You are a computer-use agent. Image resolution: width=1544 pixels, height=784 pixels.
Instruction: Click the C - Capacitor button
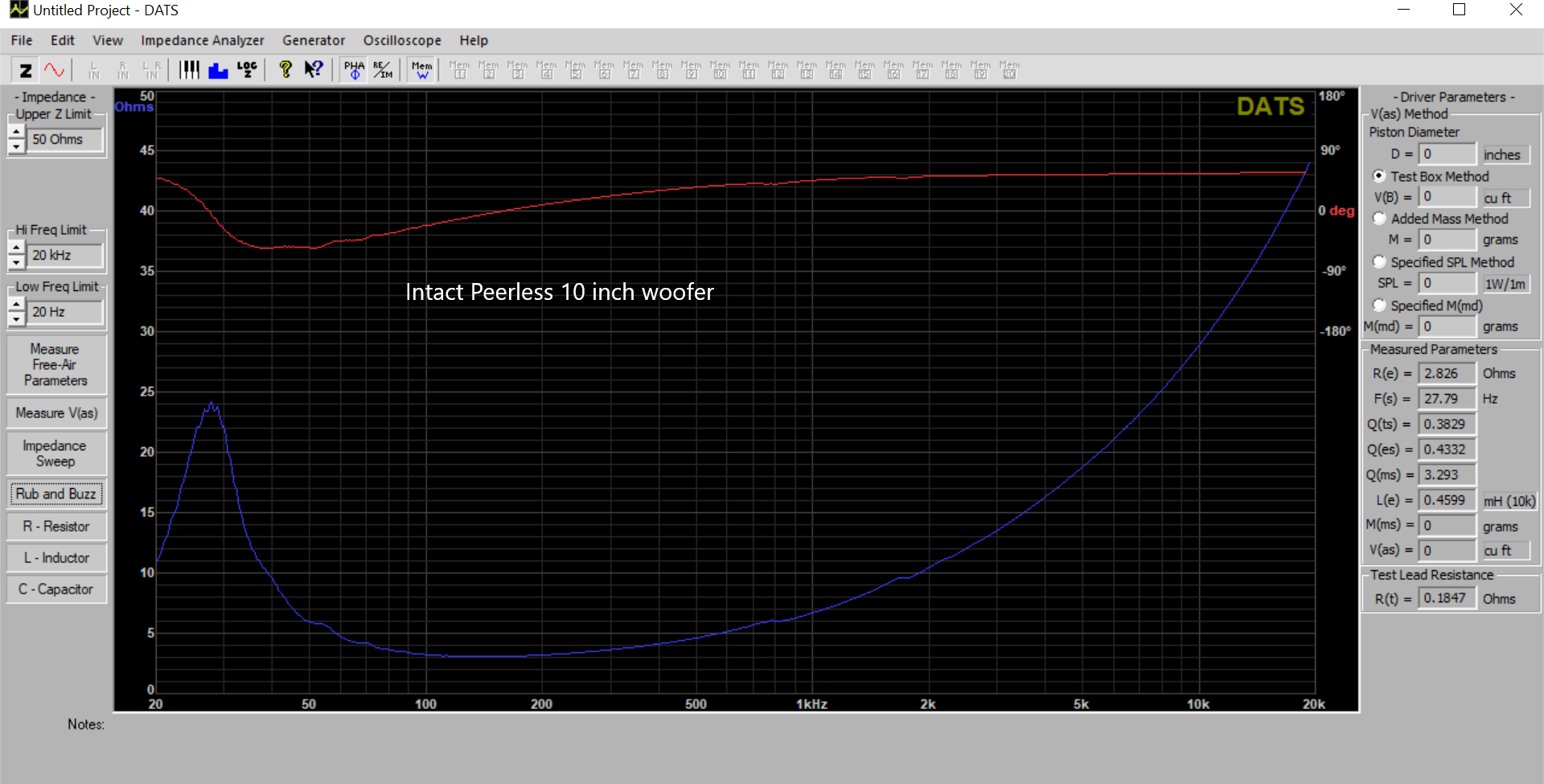(56, 589)
